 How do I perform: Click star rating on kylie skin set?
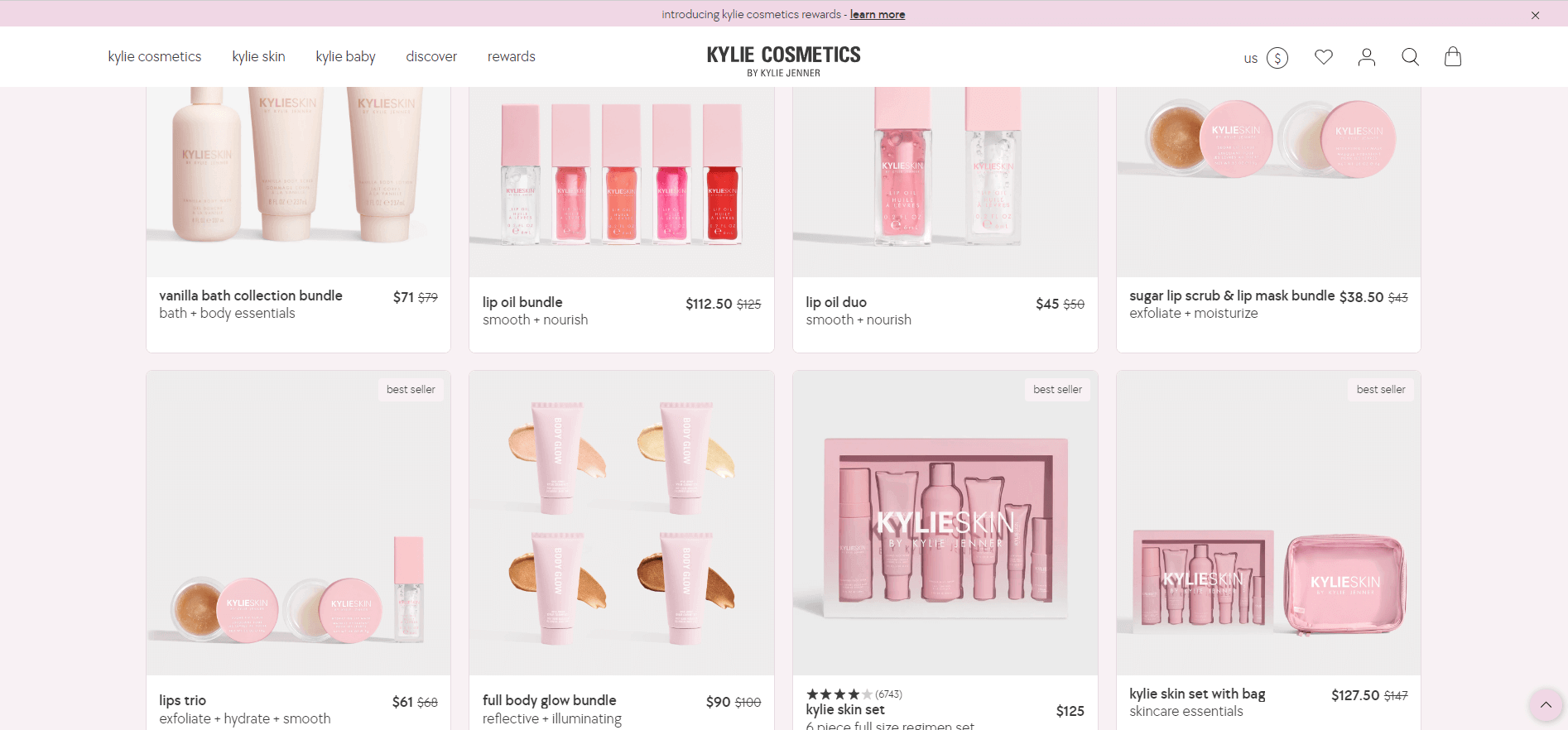click(839, 694)
